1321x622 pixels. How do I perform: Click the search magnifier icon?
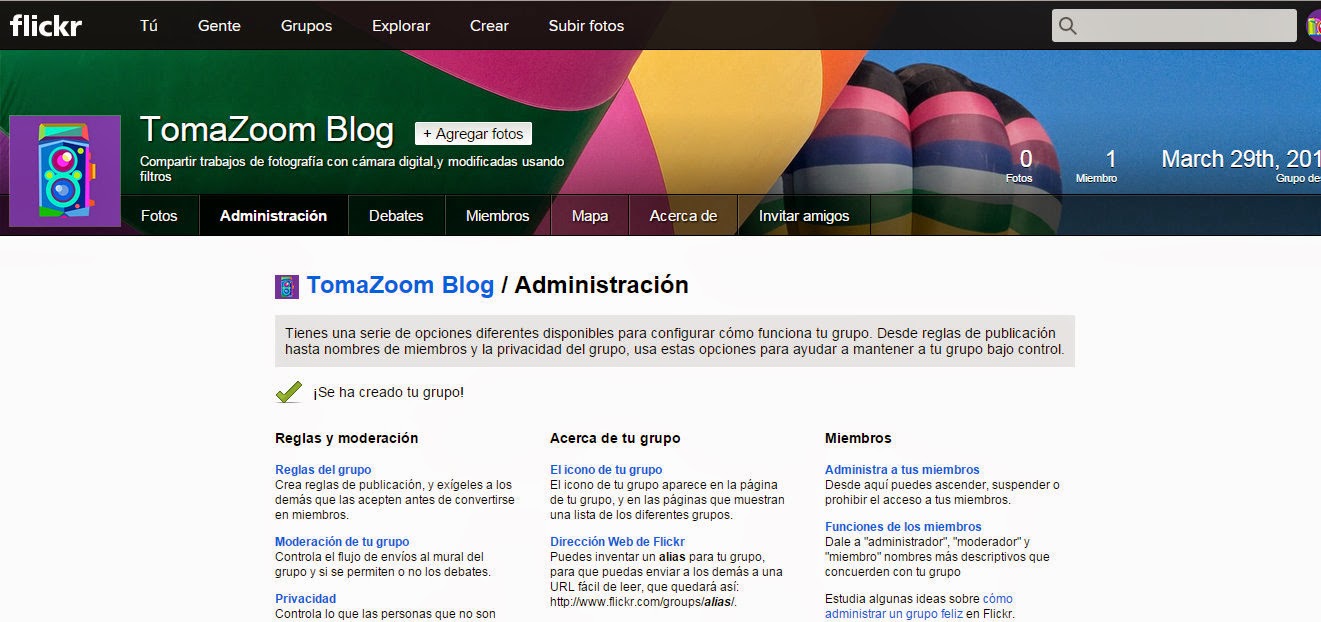[1068, 26]
